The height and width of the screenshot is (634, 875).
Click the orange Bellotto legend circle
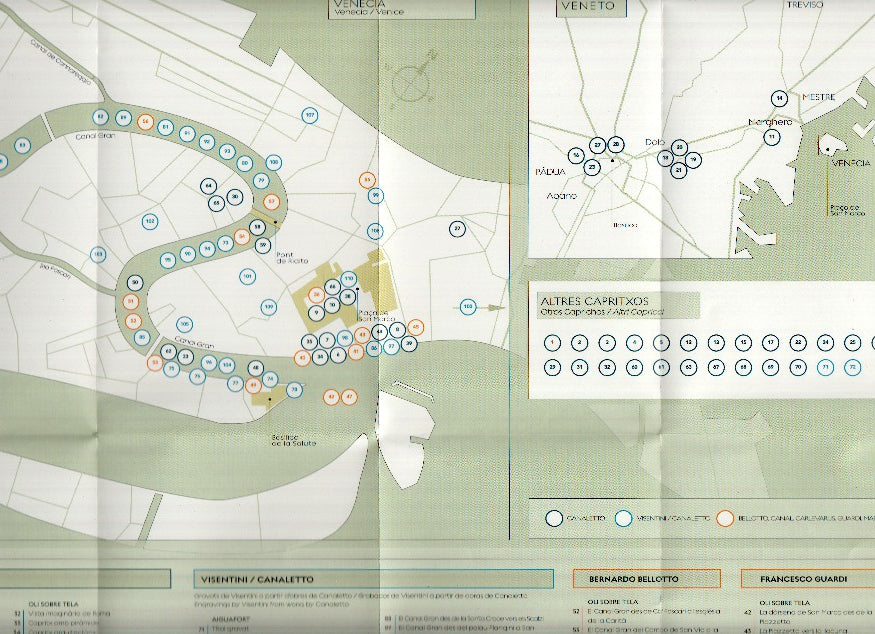coord(725,518)
